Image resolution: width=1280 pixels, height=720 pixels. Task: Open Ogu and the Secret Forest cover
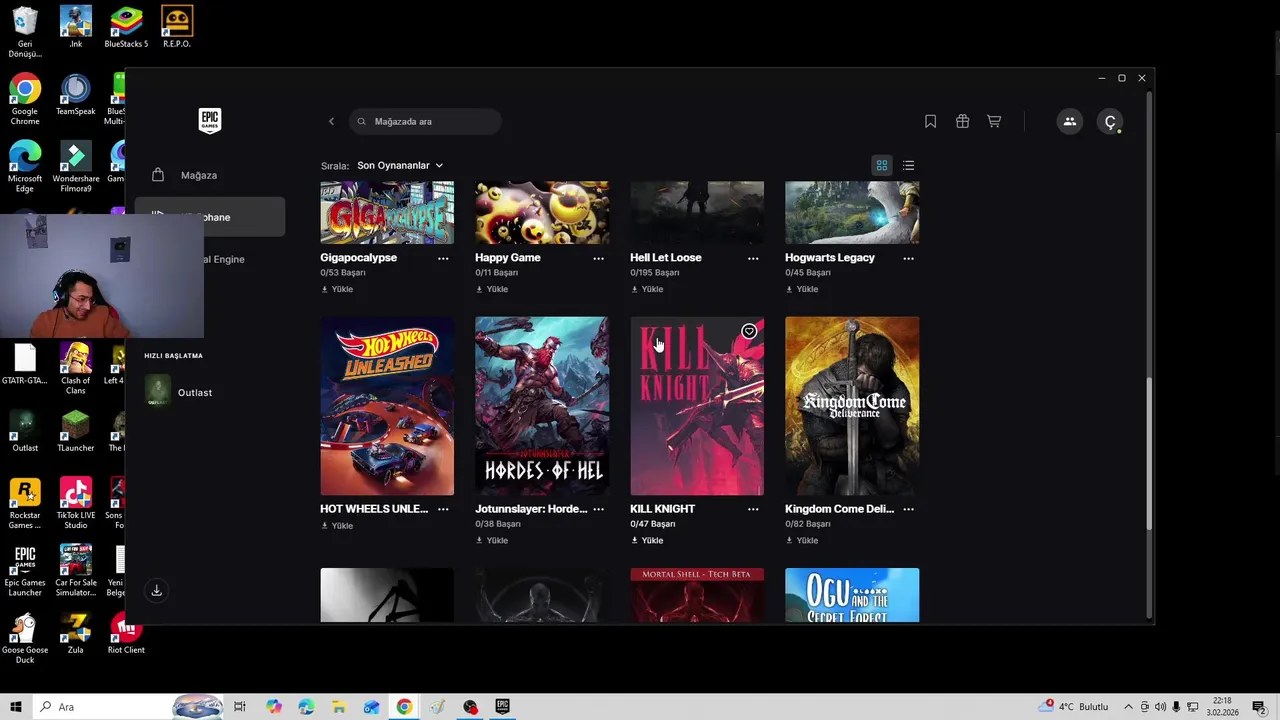pyautogui.click(x=852, y=595)
